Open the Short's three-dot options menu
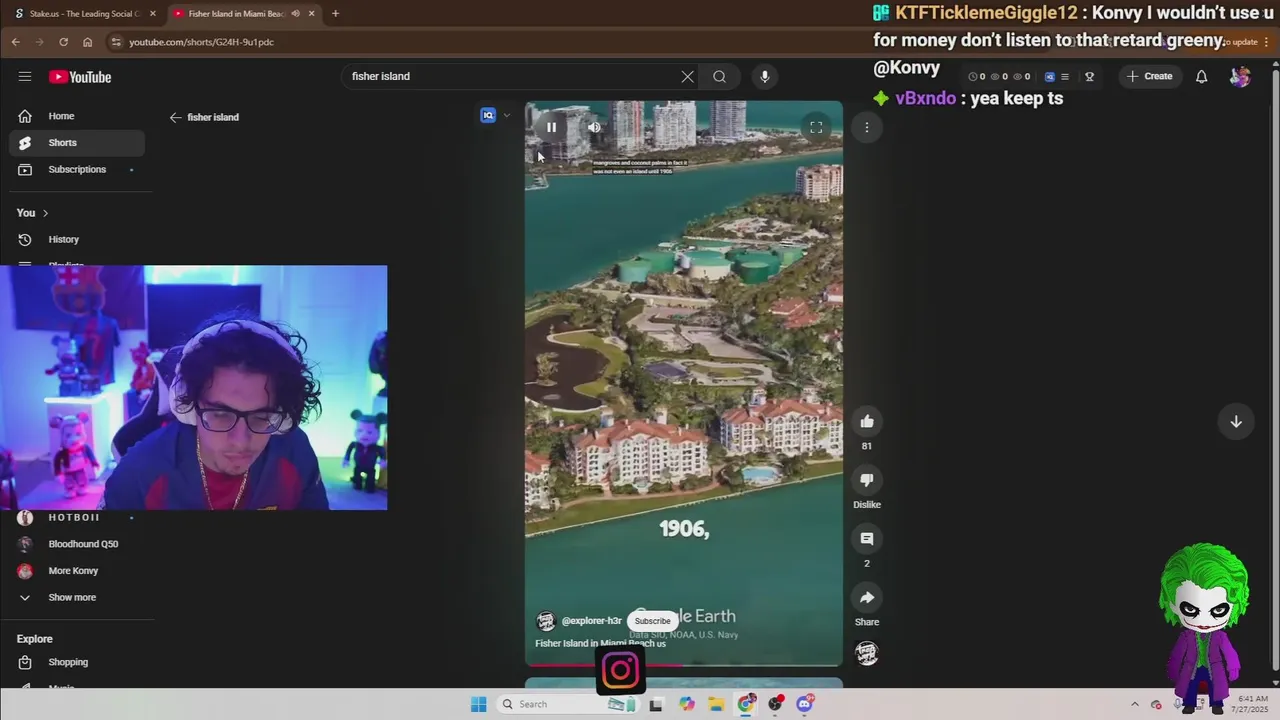Image resolution: width=1280 pixels, height=720 pixels. [867, 127]
